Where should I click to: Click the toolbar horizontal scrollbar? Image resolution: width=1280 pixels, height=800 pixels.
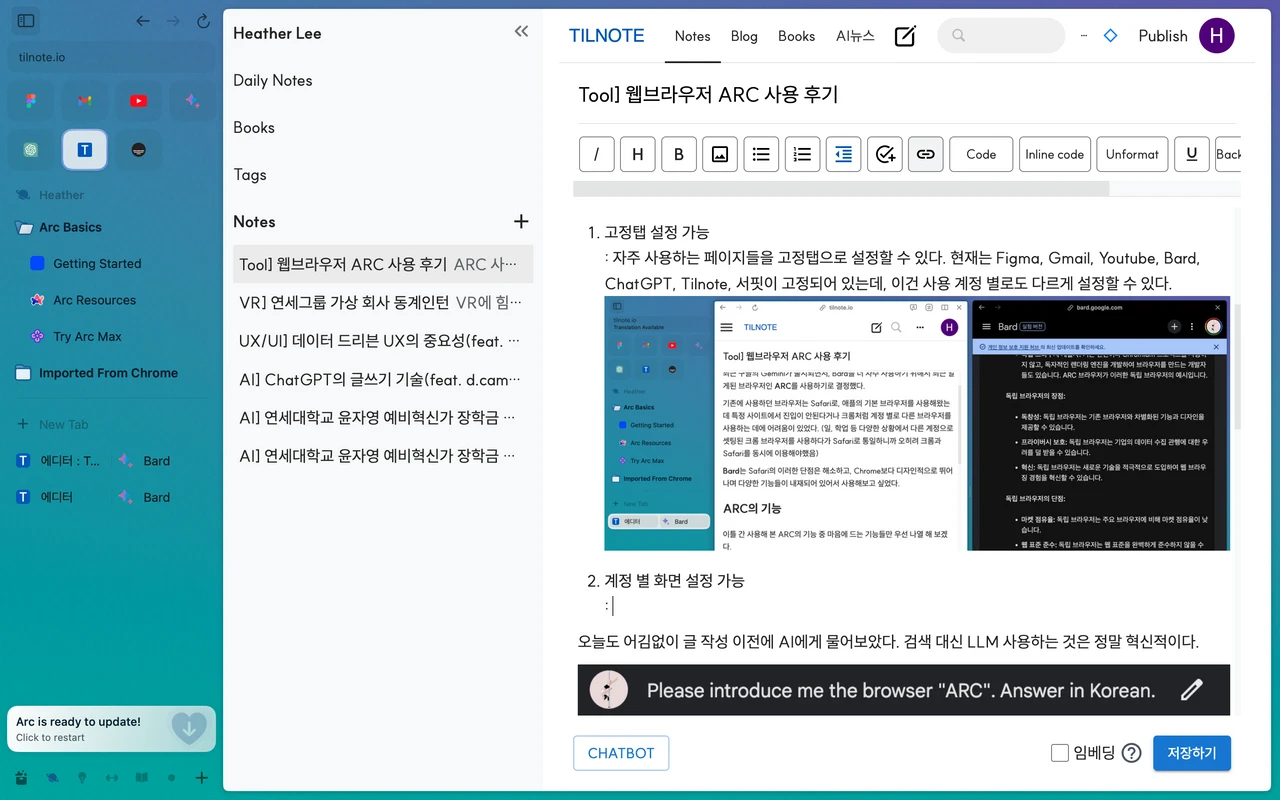click(x=841, y=189)
